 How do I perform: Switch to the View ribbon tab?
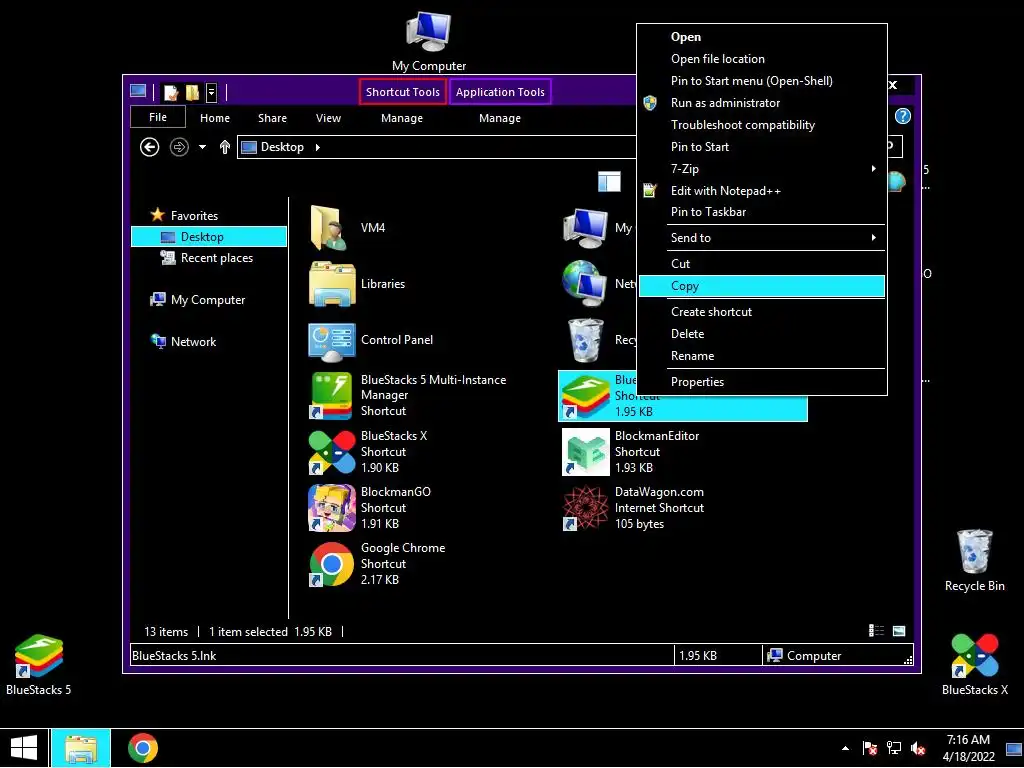point(328,118)
